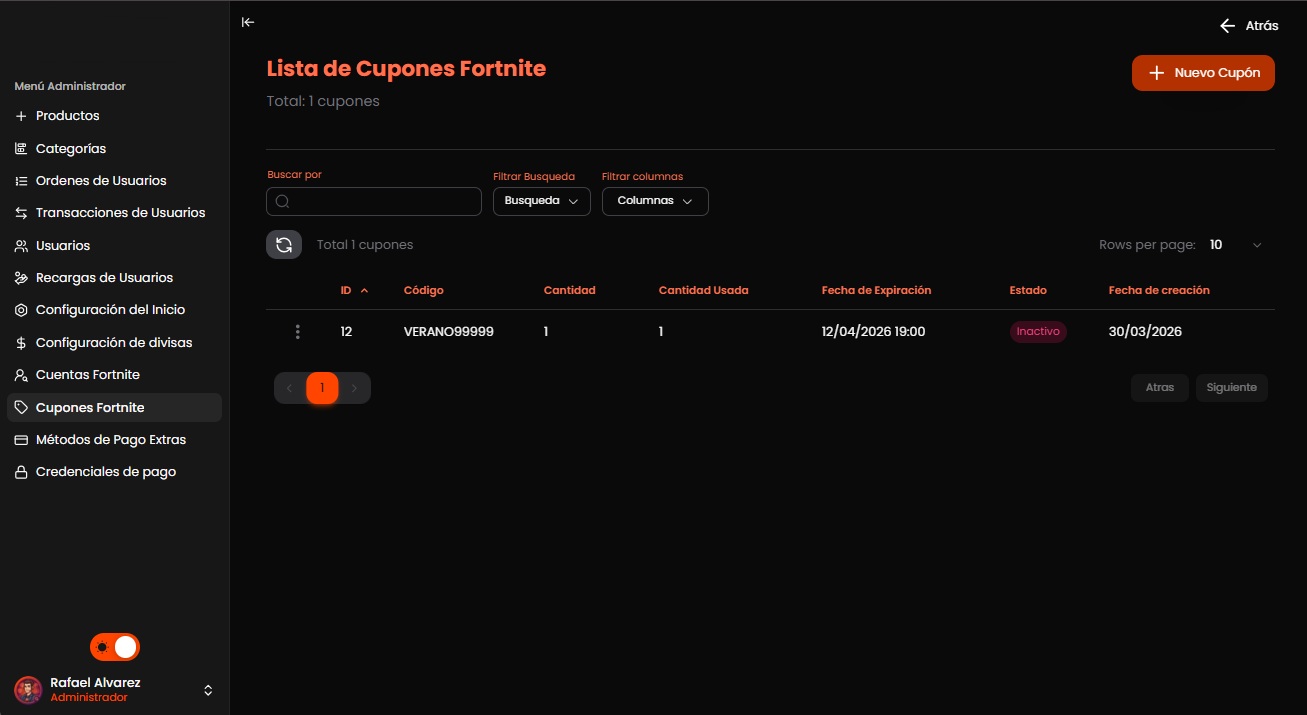The width and height of the screenshot is (1307, 715).
Task: Open row actions menu for VERANO99999
Action: pos(298,332)
